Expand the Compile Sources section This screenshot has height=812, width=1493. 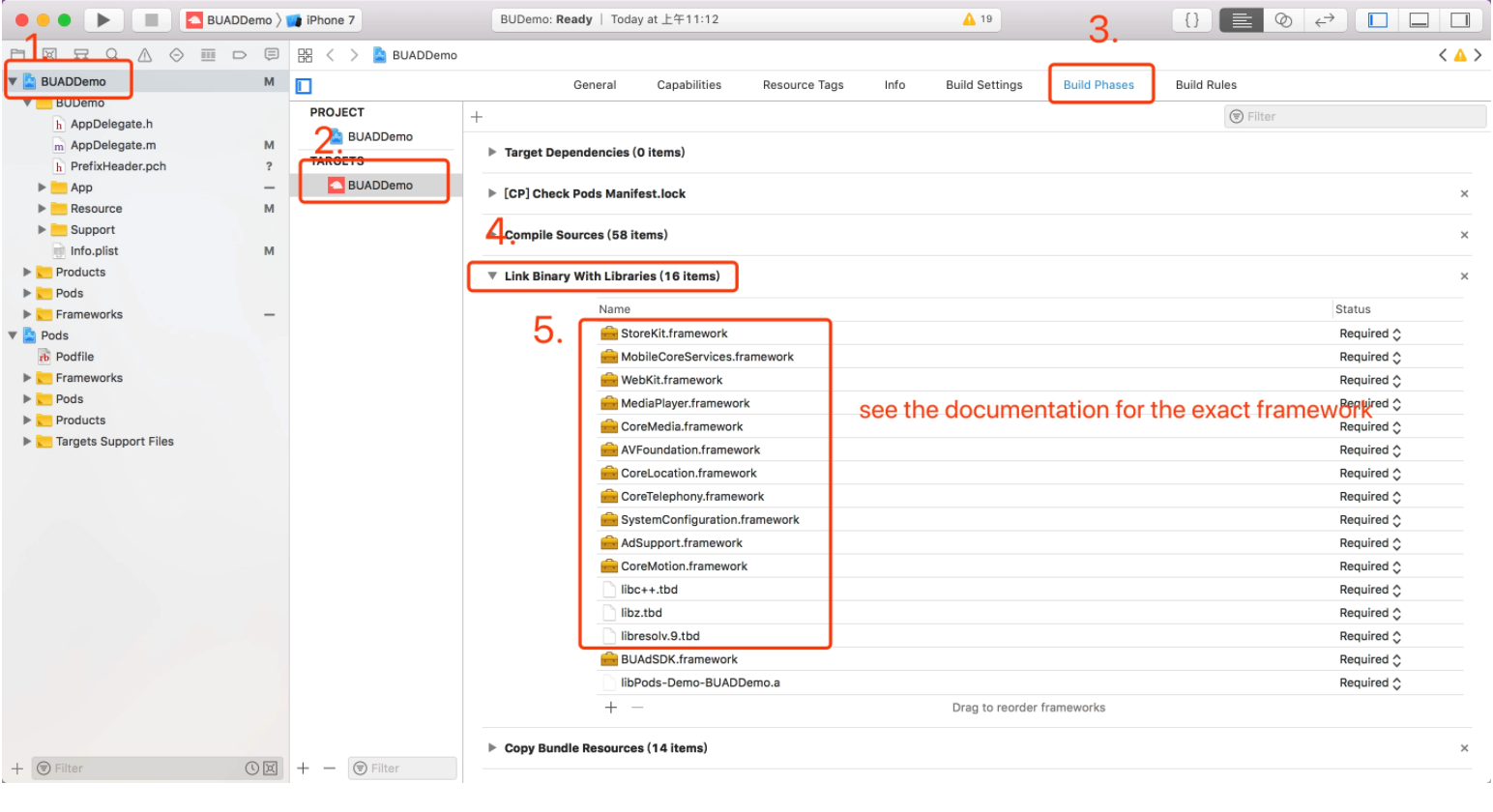[x=492, y=235]
